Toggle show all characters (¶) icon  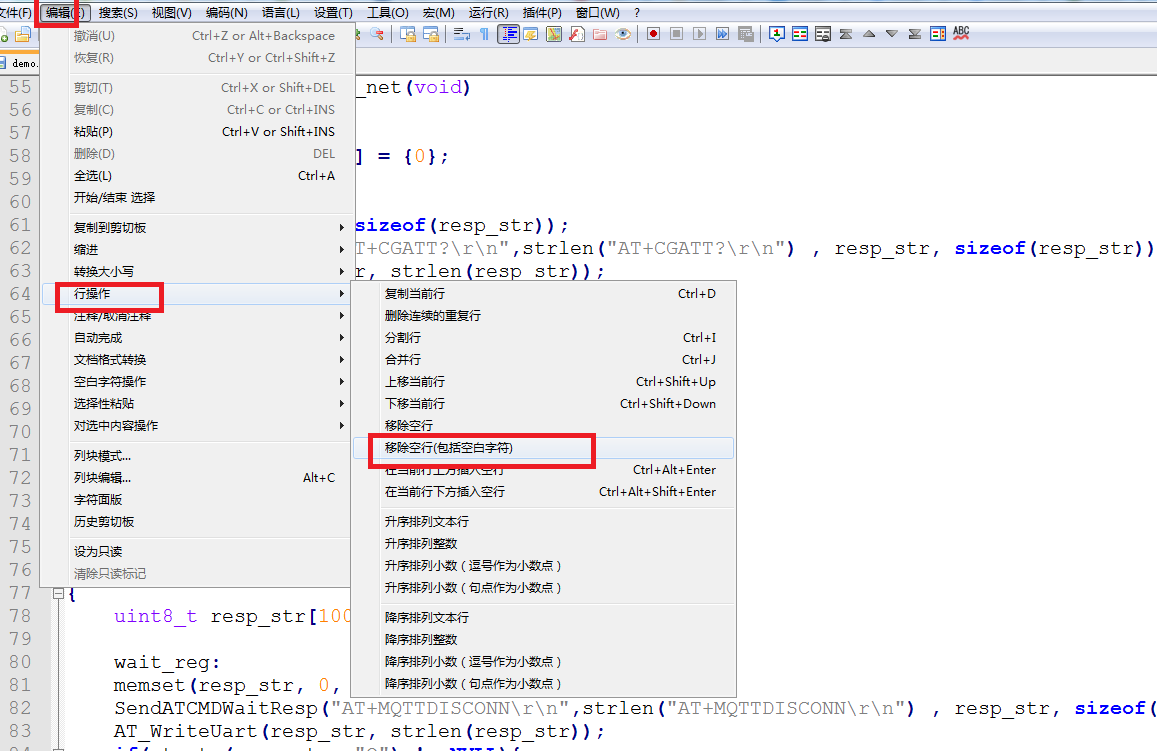[x=485, y=34]
